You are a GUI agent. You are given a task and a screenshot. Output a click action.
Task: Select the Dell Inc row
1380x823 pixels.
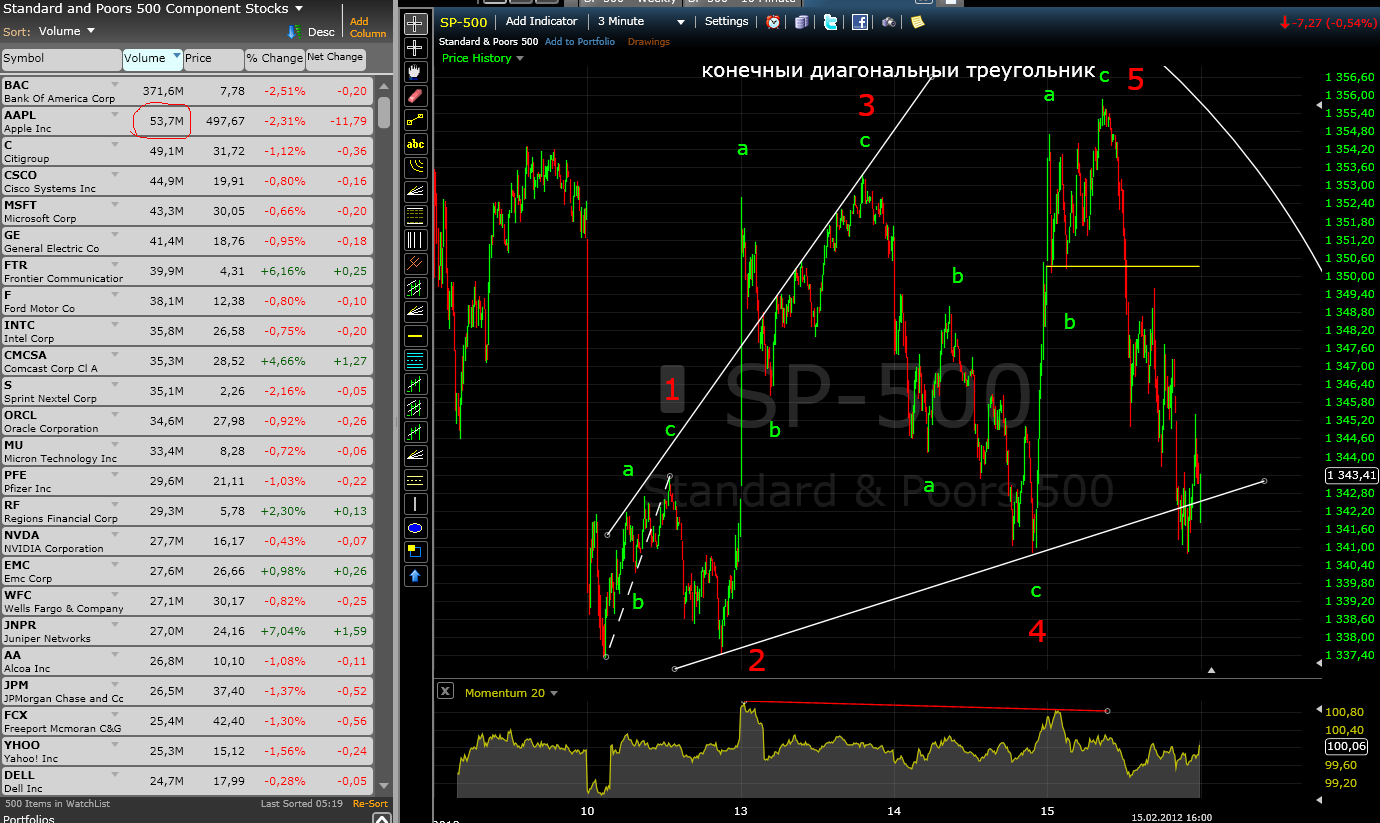[187, 782]
